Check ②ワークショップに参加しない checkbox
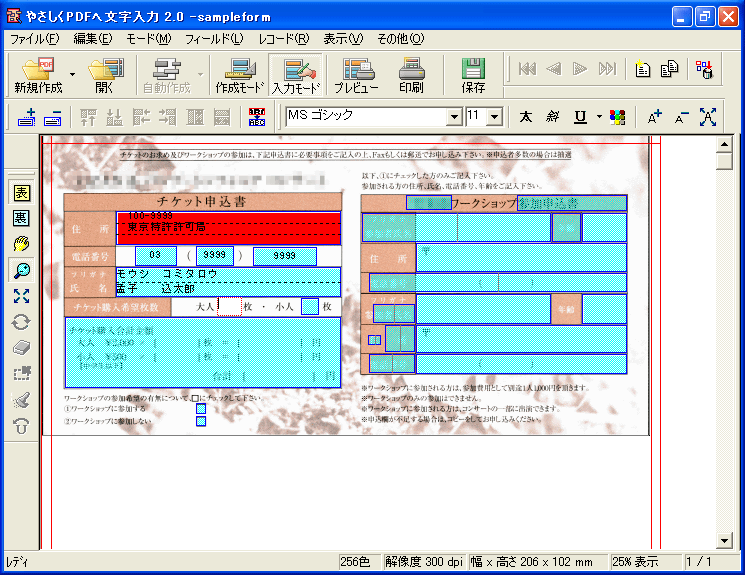 click(201, 421)
